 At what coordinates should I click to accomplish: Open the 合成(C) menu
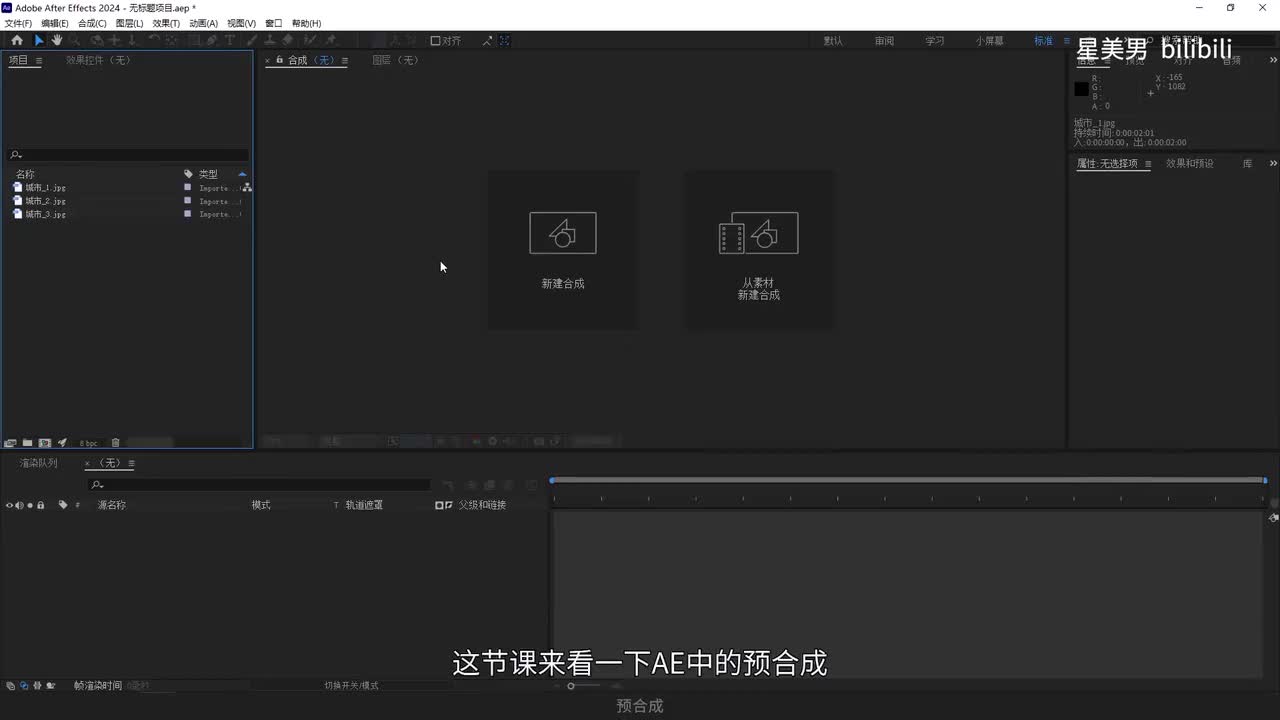tap(92, 23)
